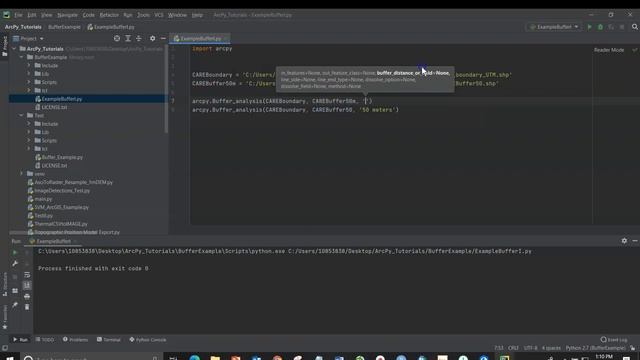
Task: Open the View menu
Action: click(x=47, y=15)
